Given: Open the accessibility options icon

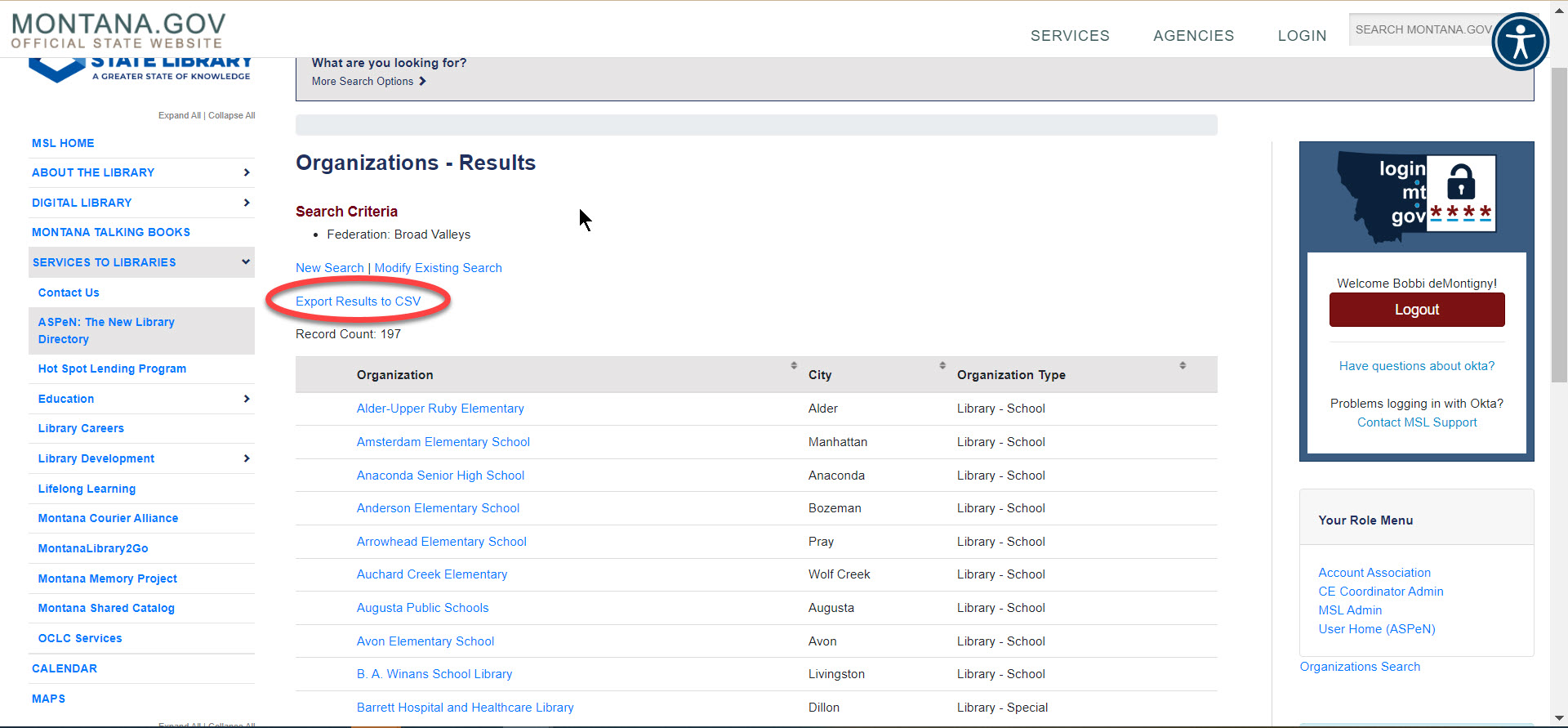Looking at the screenshot, I should [x=1520, y=42].
